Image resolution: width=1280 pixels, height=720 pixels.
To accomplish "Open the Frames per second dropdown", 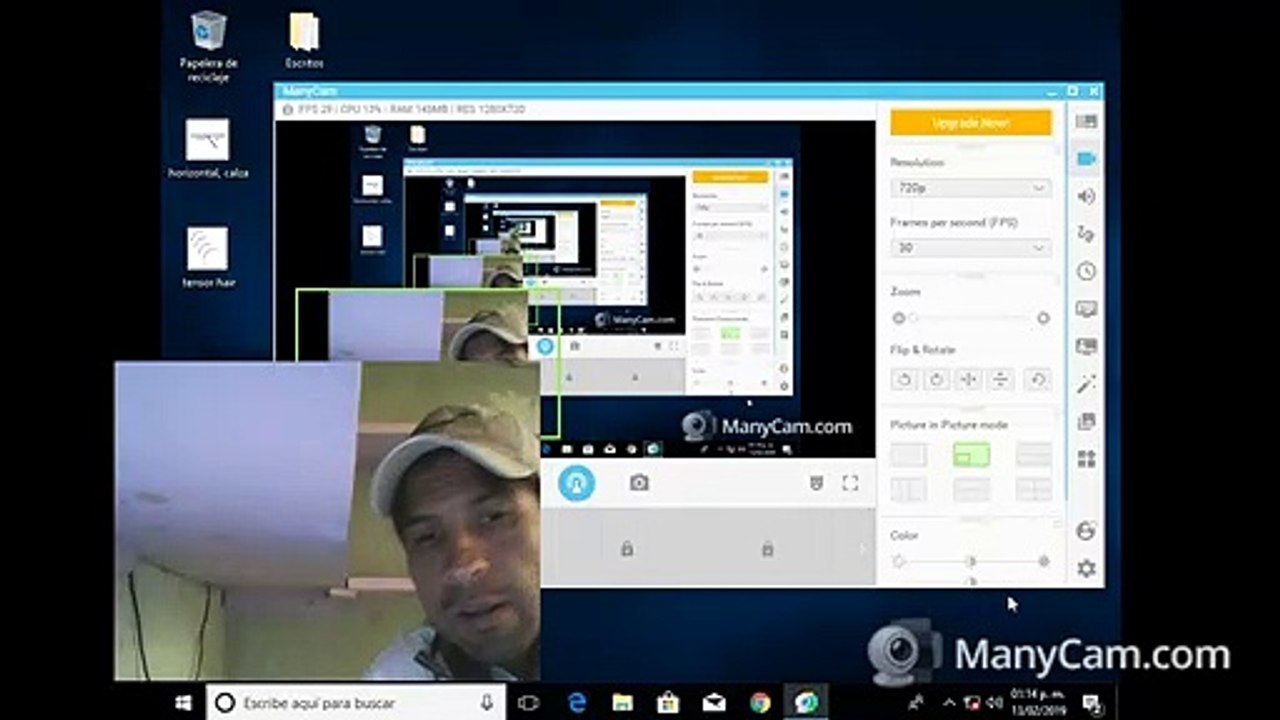I will (x=970, y=247).
